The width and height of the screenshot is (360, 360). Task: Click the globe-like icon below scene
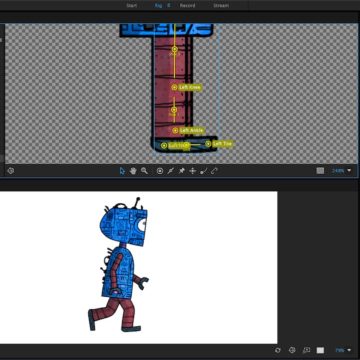[x=292, y=350]
